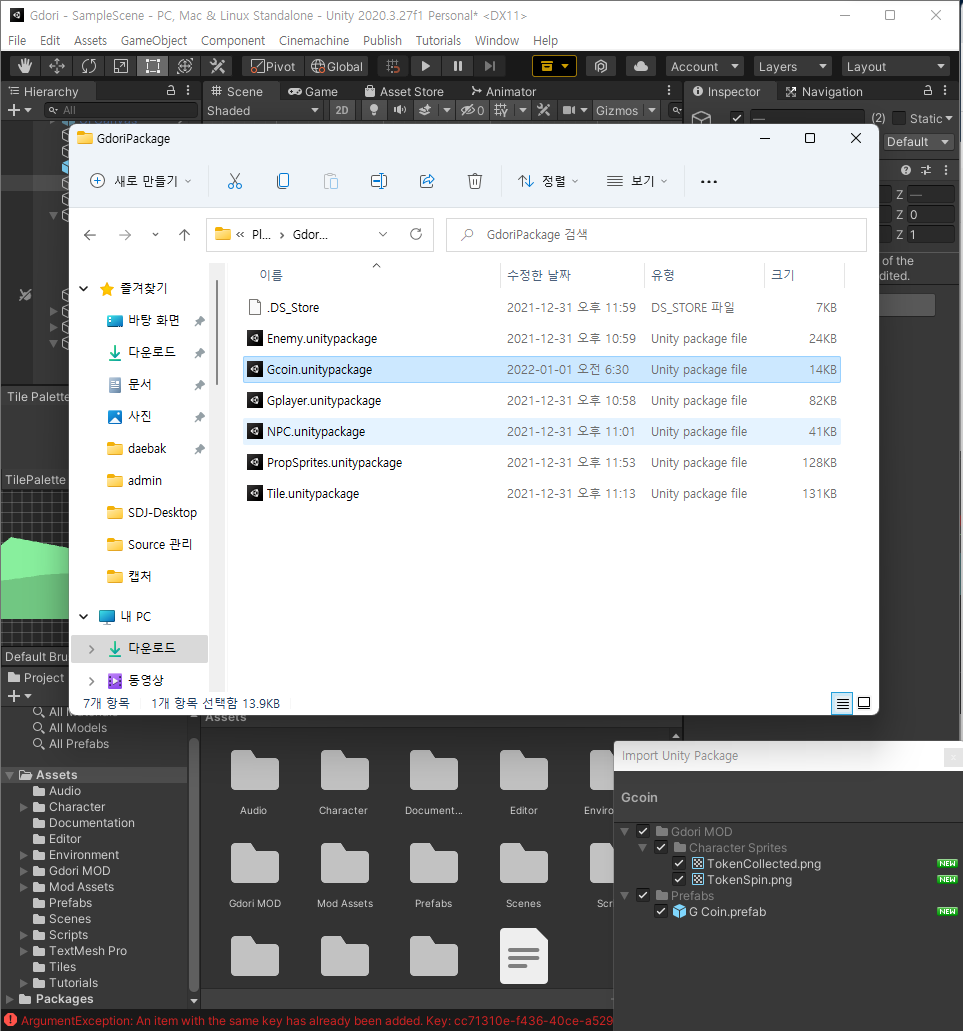The width and height of the screenshot is (963, 1031).
Task: Switch to the Navigation tab
Action: 824,91
